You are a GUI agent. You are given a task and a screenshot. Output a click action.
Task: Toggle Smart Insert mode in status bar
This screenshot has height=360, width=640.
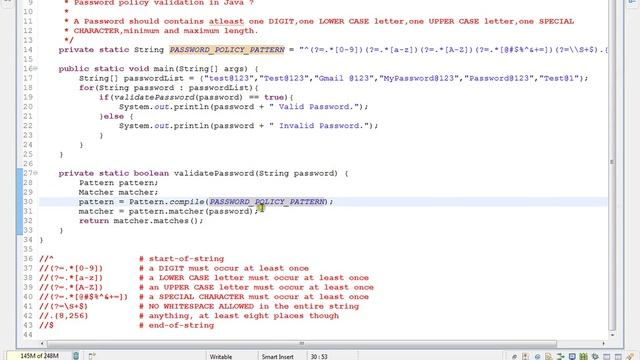(278, 356)
